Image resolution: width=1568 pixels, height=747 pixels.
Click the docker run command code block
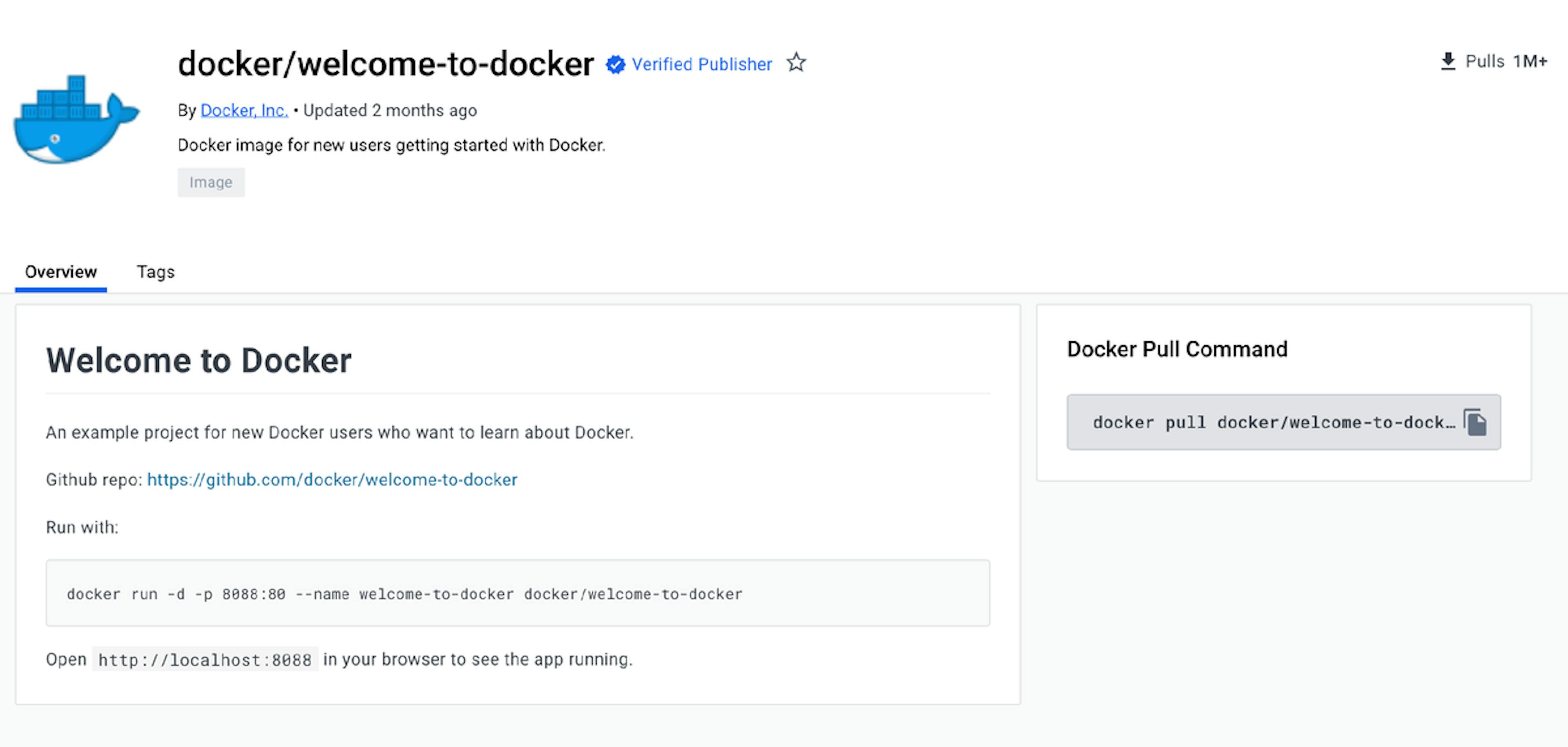(404, 594)
